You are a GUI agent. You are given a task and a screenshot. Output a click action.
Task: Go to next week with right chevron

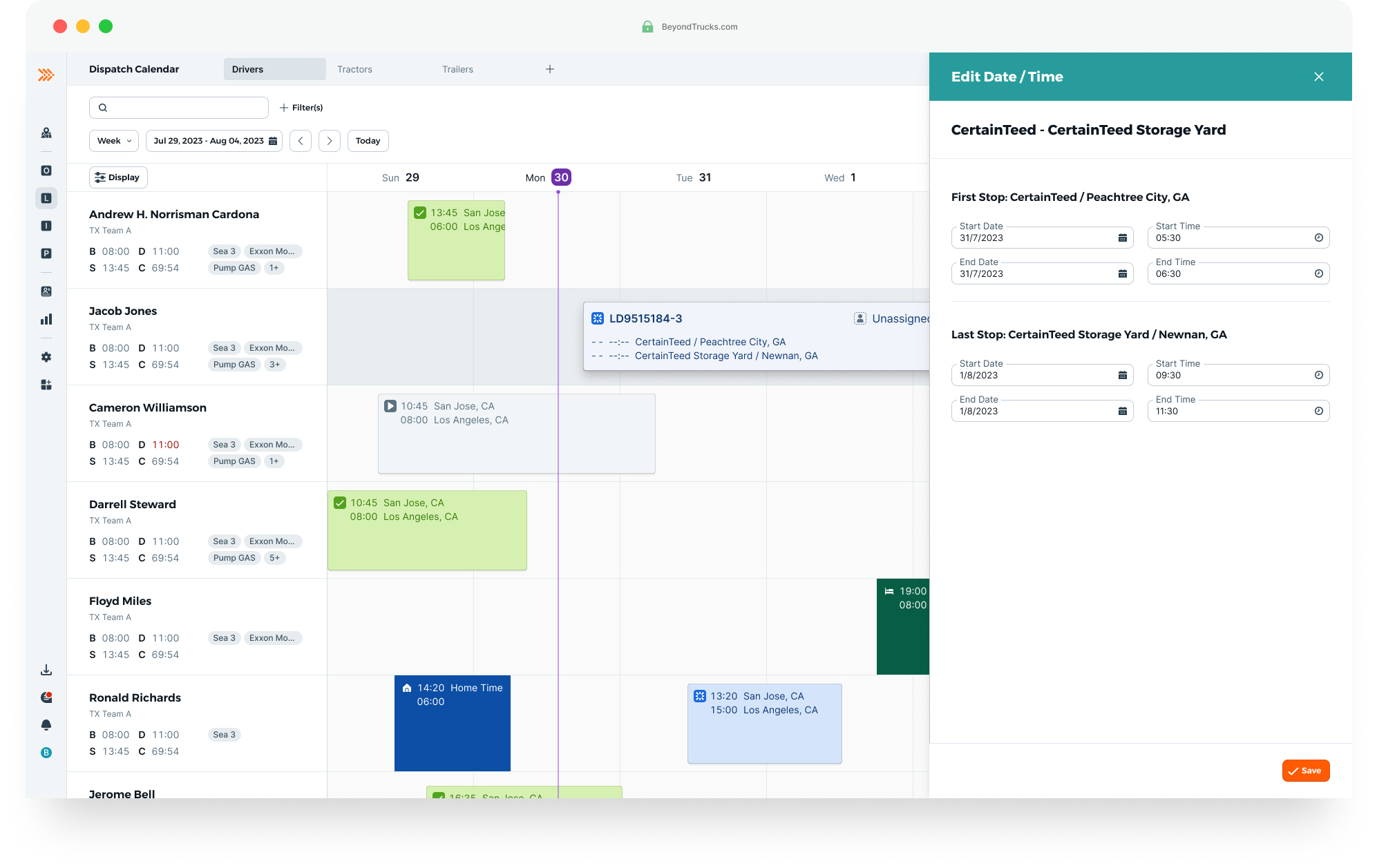coord(330,141)
